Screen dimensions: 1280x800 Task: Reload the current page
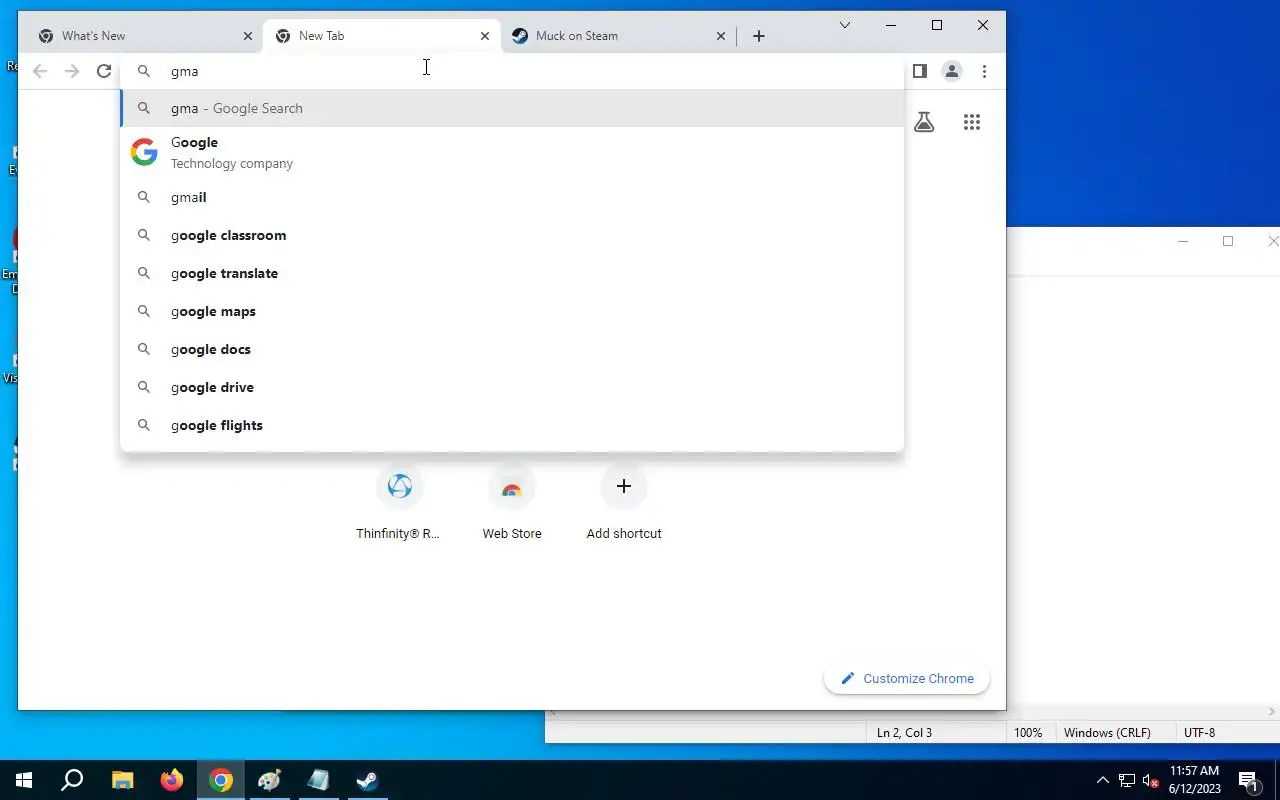point(104,71)
